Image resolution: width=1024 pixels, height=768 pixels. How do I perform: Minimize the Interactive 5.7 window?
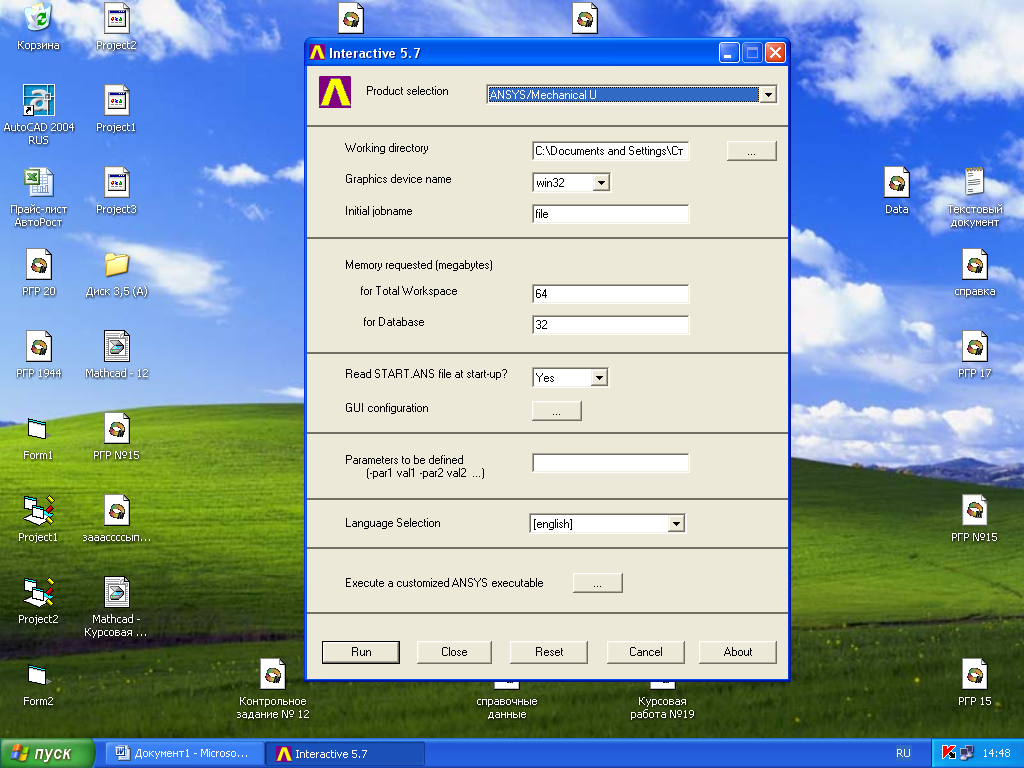click(x=729, y=53)
